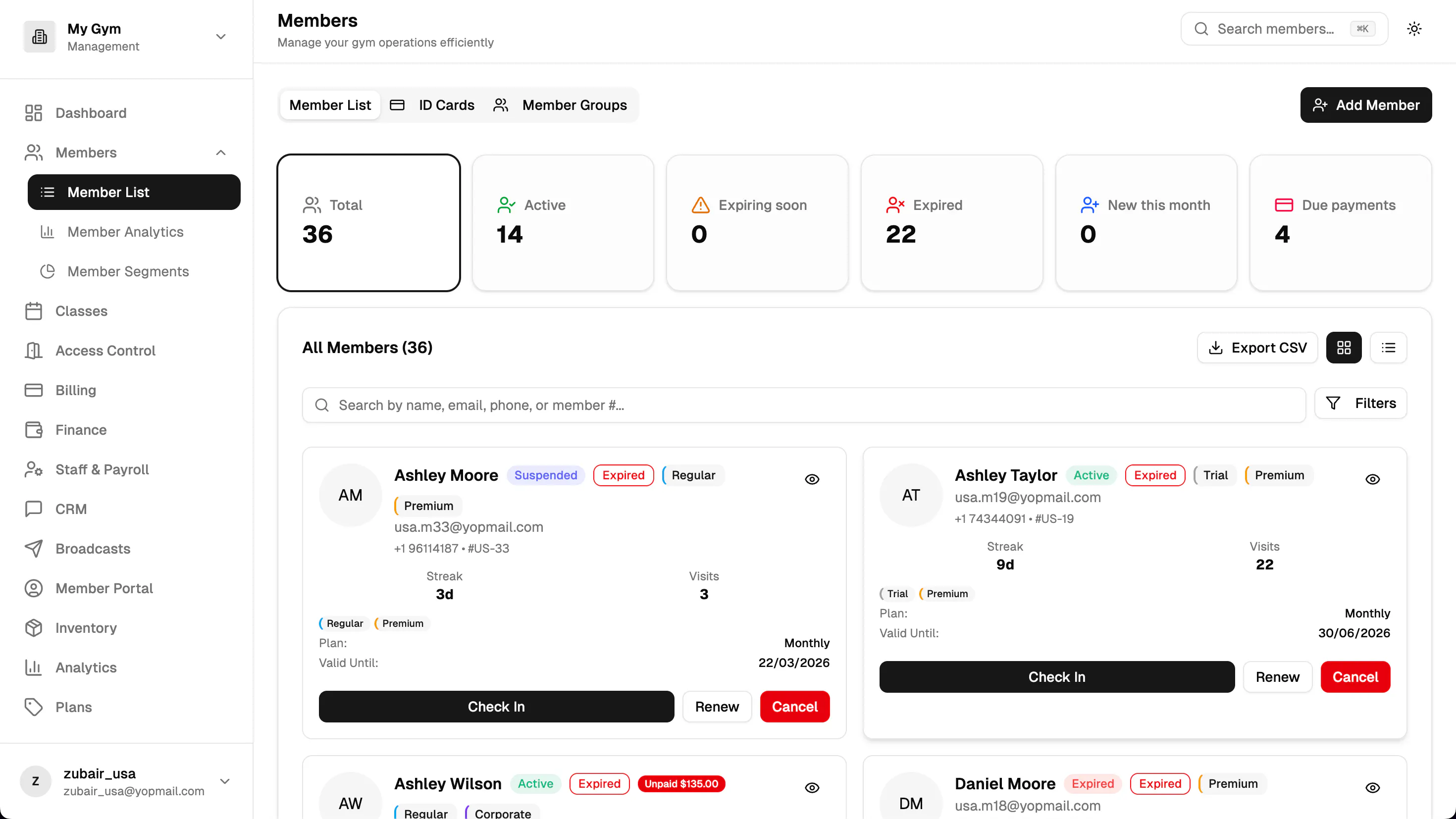Filter by the New this month card
Image resolution: width=1456 pixels, height=819 pixels.
[x=1146, y=223]
